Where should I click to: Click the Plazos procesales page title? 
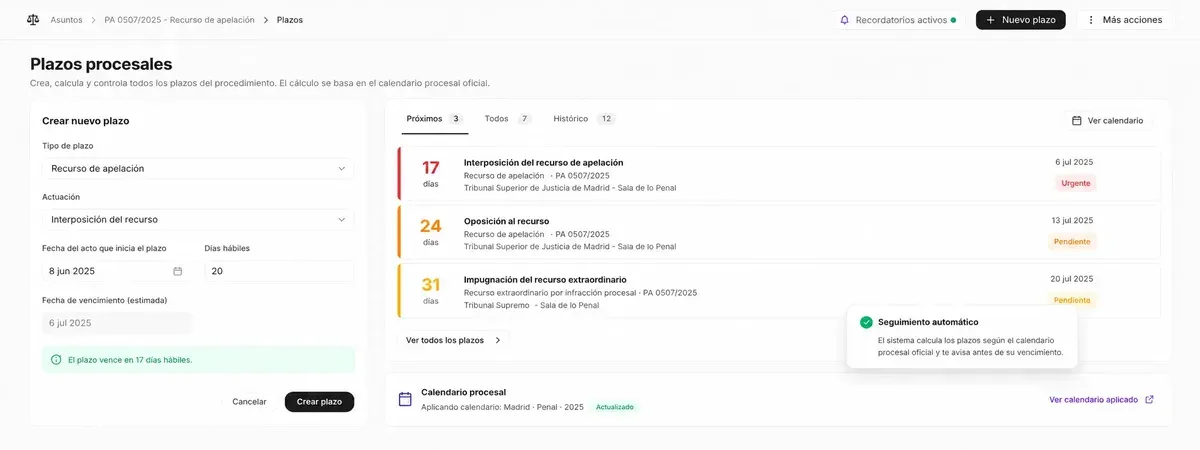click(x=101, y=64)
